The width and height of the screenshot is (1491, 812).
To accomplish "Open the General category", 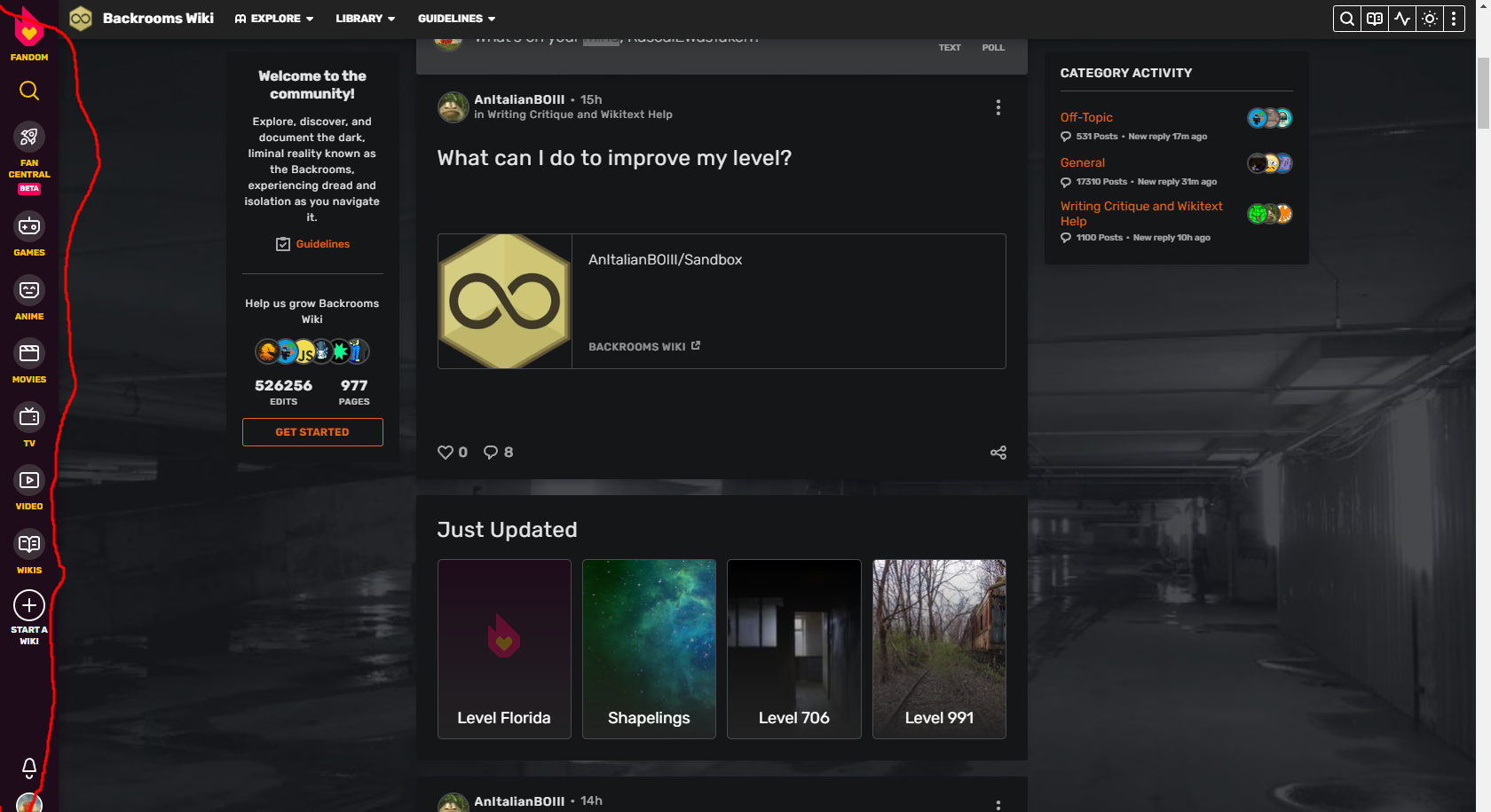I will [1083, 162].
